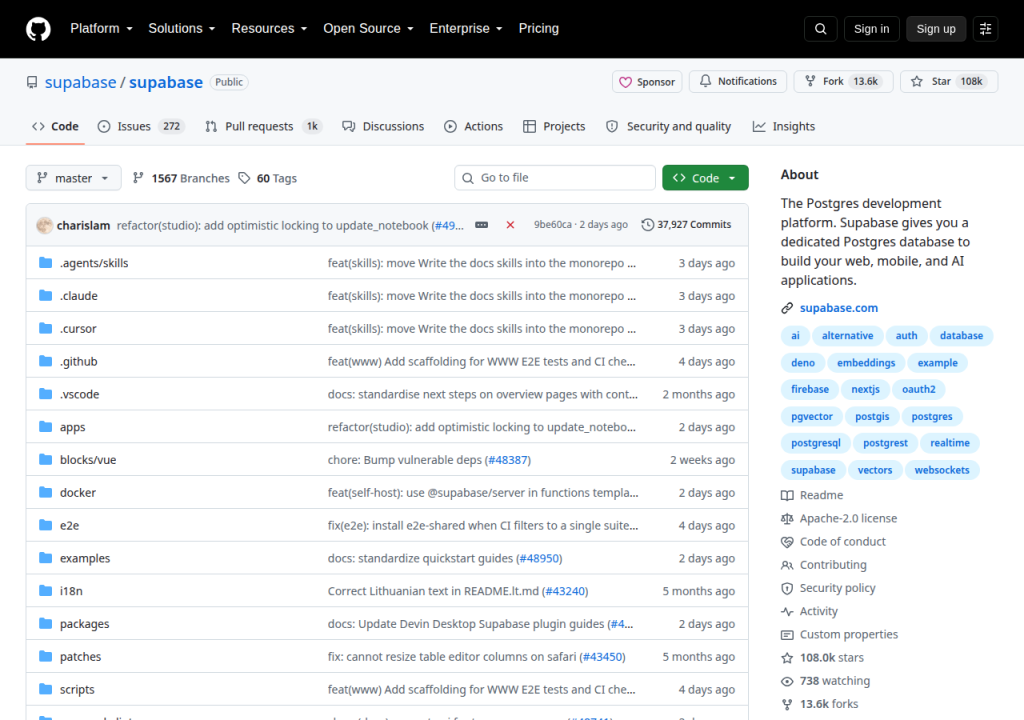This screenshot has height=720, width=1024.
Task: Open the master branch selector dropdown
Action: point(73,178)
